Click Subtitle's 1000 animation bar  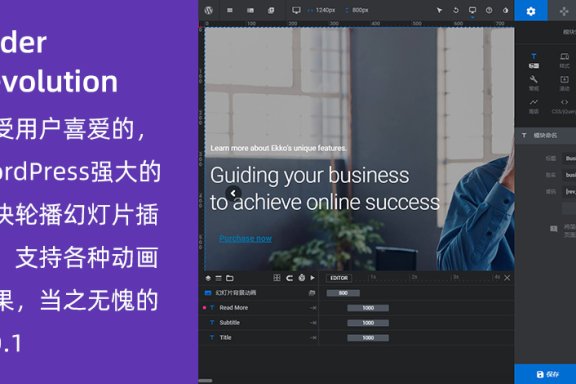368,323
